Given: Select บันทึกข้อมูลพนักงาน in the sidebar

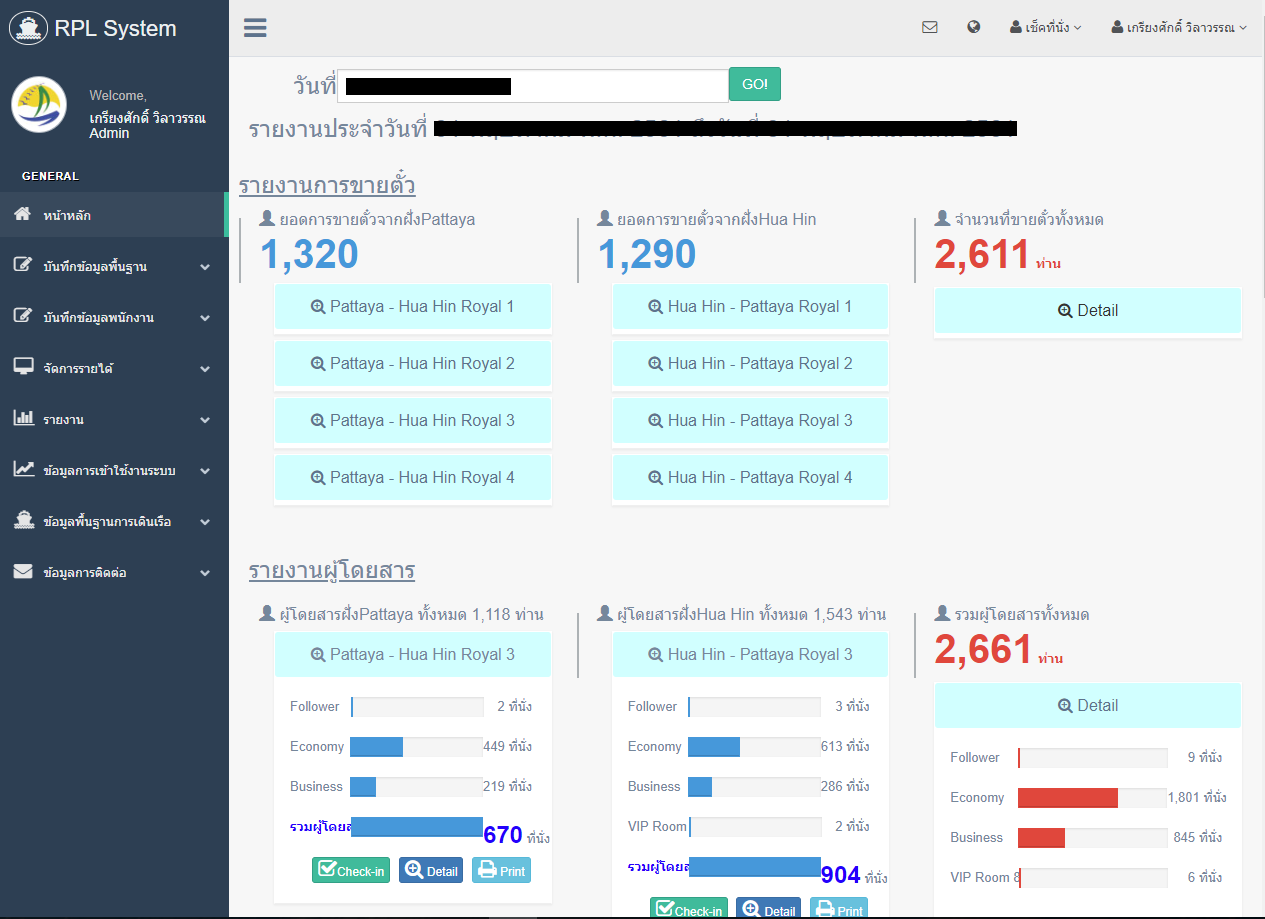Looking at the screenshot, I should pyautogui.click(x=113, y=317).
